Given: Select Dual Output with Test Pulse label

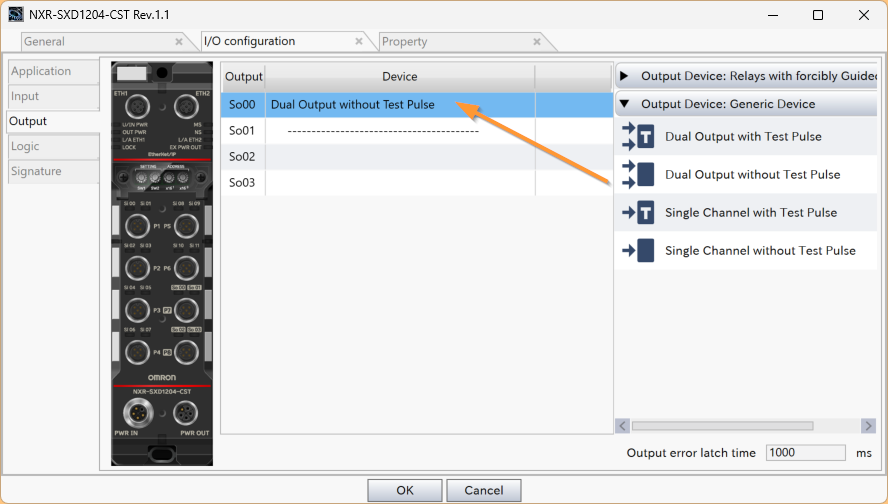Looking at the screenshot, I should [743, 136].
